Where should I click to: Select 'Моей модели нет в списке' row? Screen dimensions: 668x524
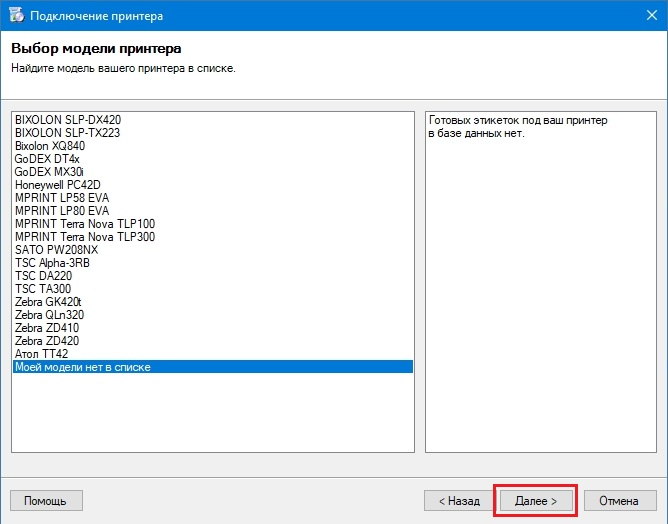pos(213,367)
